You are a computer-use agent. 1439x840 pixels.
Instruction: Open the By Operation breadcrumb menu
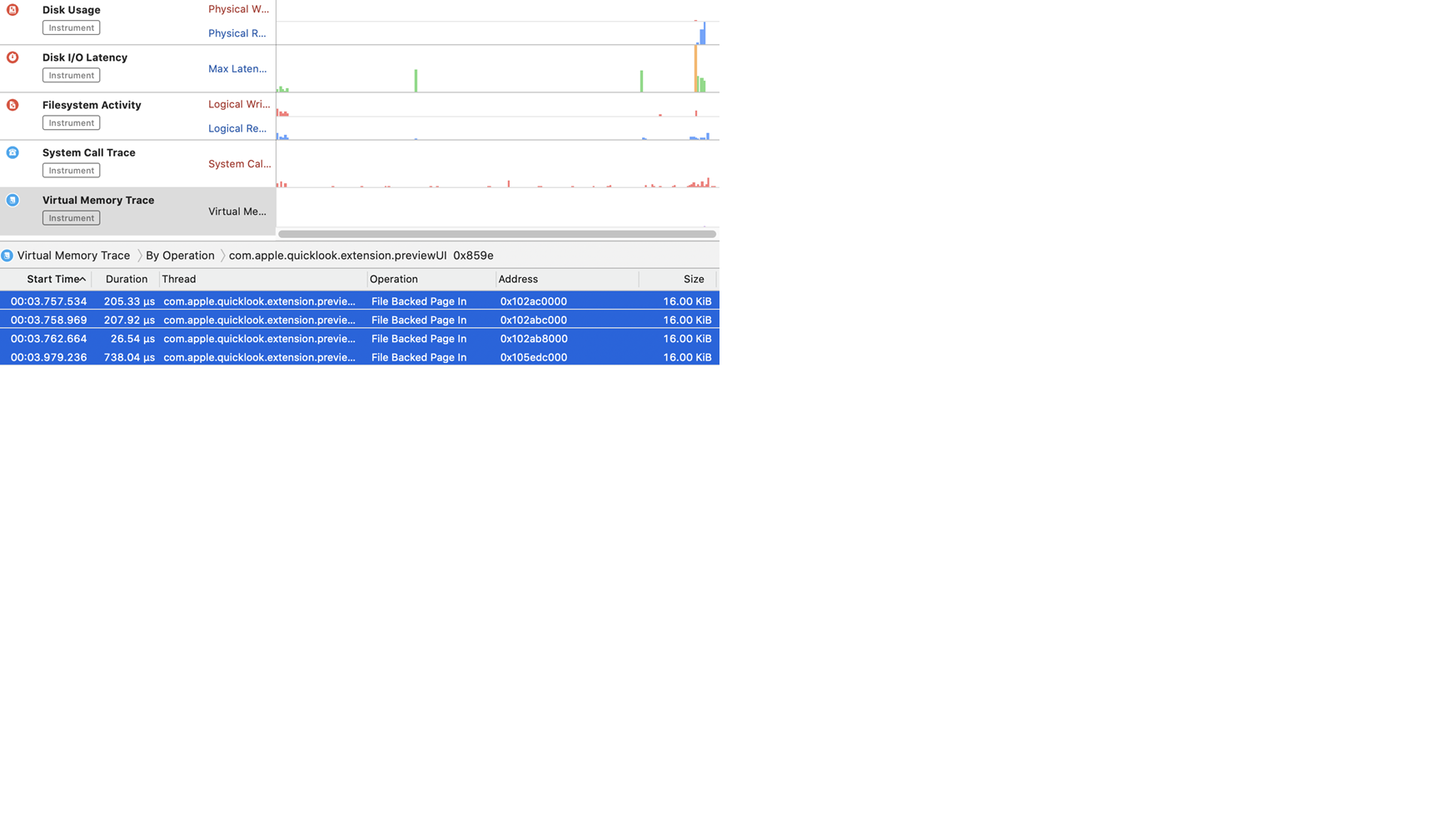tap(180, 256)
